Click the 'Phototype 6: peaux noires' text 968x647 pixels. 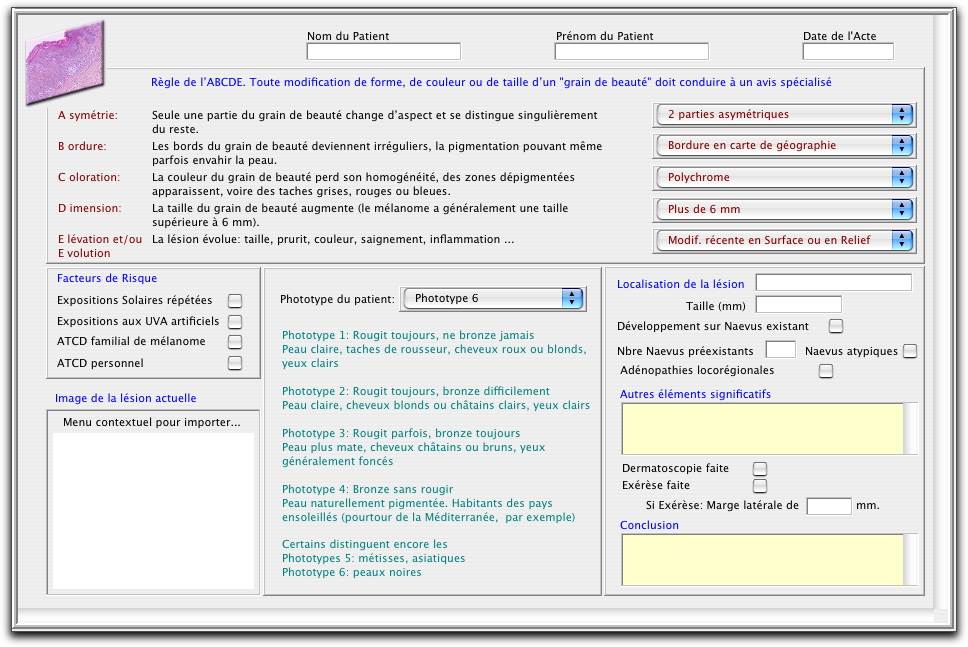click(x=351, y=572)
